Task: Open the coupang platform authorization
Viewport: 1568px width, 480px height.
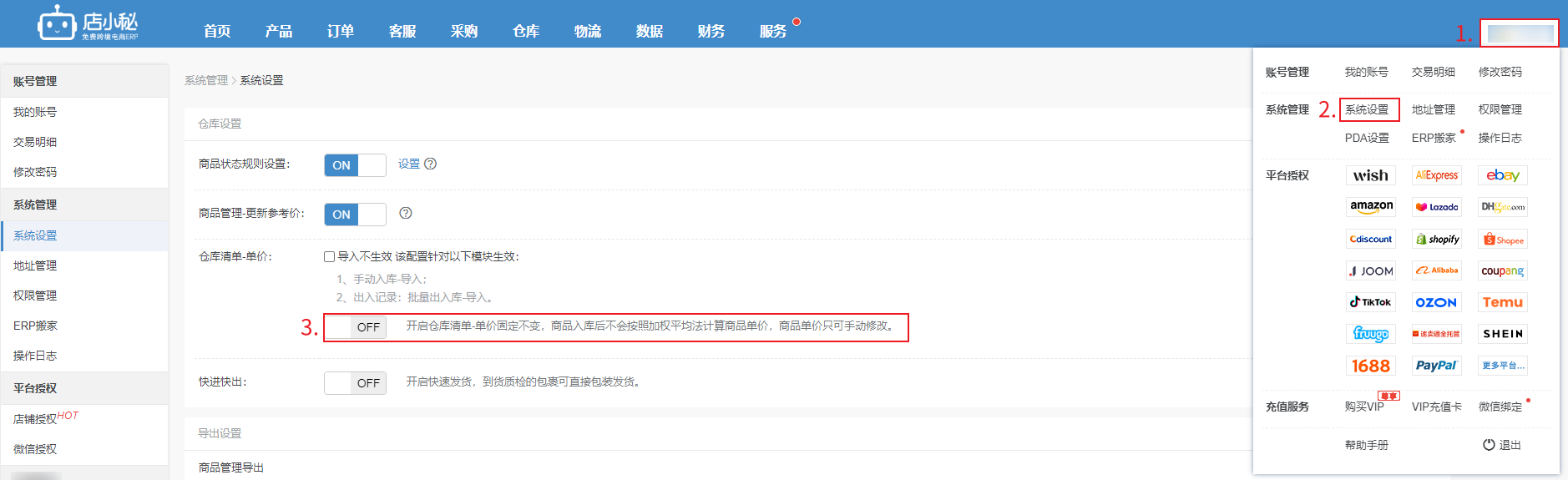Action: pos(1503,270)
